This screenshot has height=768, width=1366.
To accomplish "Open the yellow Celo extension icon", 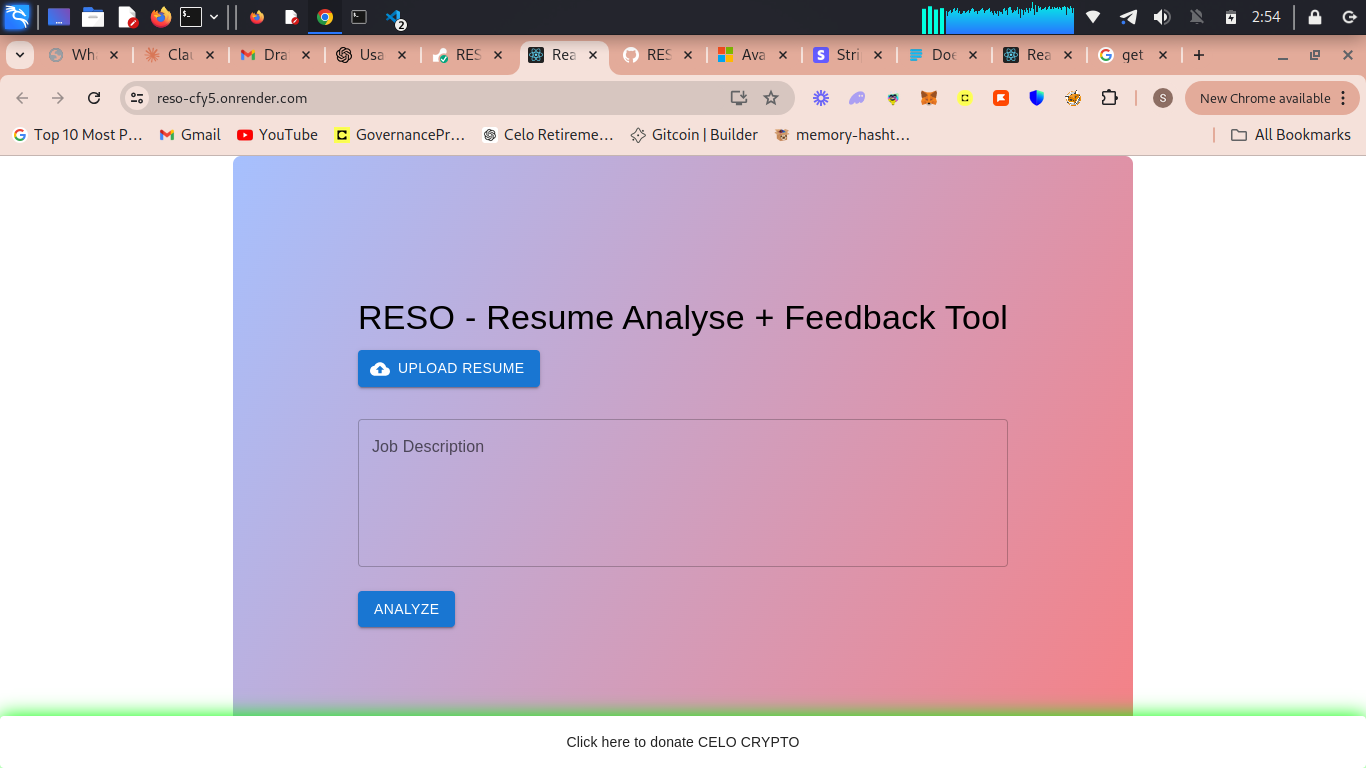I will pyautogui.click(x=964, y=98).
